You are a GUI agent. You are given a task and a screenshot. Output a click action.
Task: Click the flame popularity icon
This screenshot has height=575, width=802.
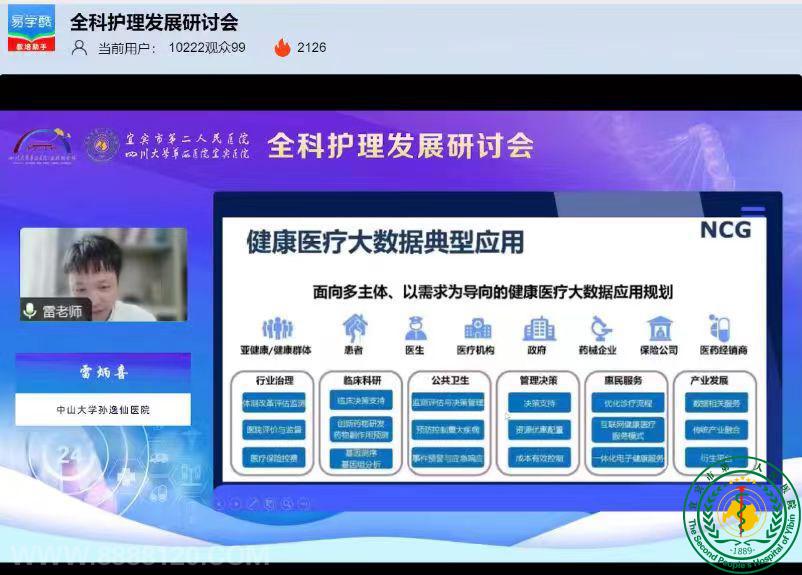coord(282,47)
